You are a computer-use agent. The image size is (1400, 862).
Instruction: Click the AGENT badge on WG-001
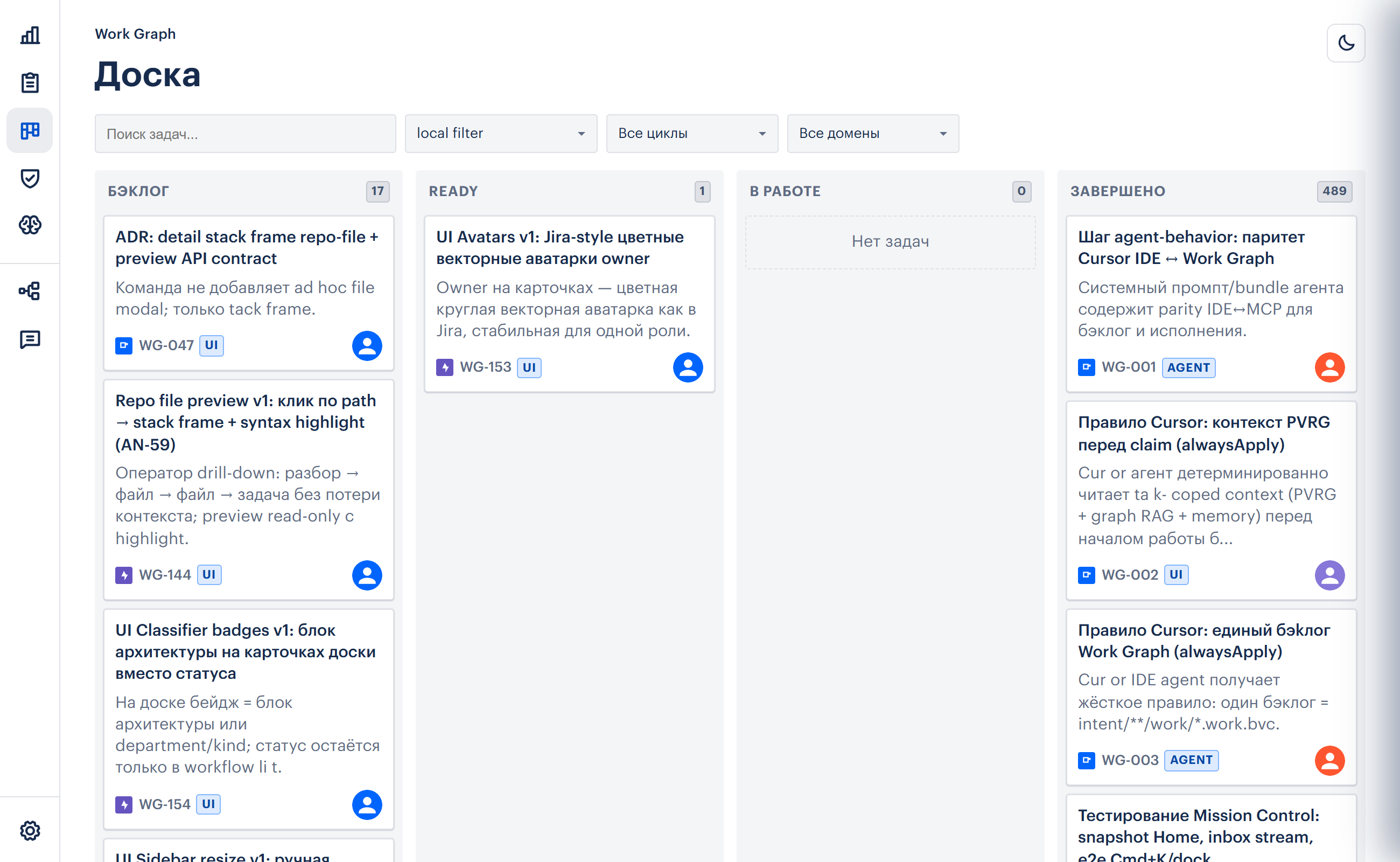click(x=1188, y=367)
